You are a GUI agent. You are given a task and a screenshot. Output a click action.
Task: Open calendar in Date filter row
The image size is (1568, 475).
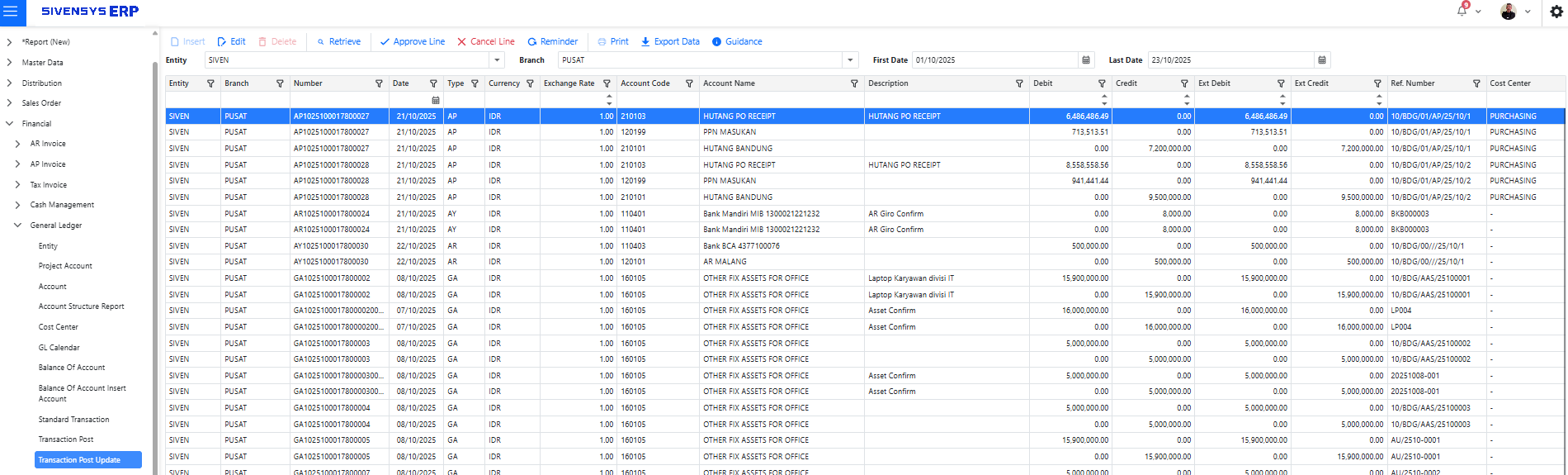436,100
